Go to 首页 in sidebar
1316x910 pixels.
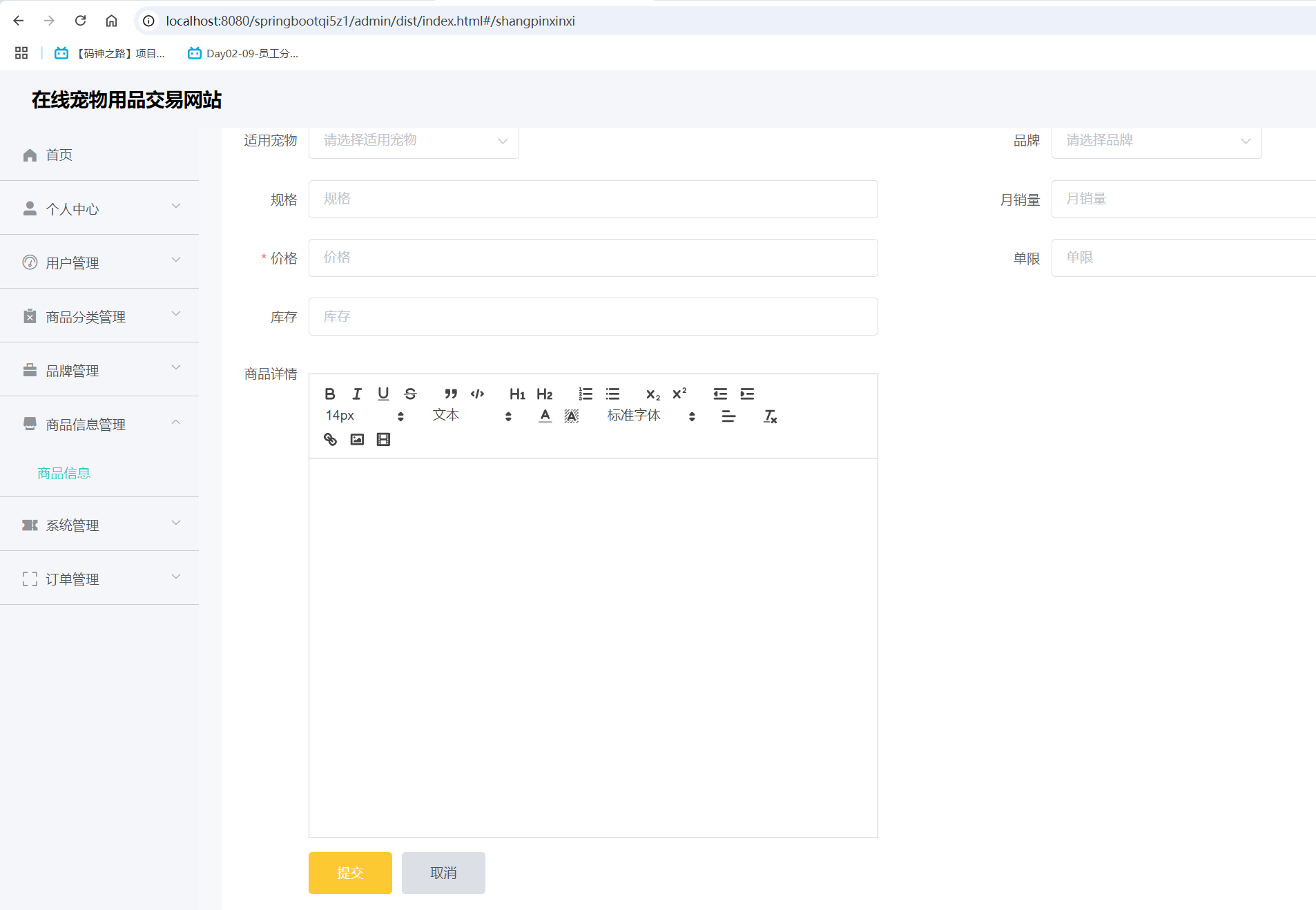tap(99, 155)
